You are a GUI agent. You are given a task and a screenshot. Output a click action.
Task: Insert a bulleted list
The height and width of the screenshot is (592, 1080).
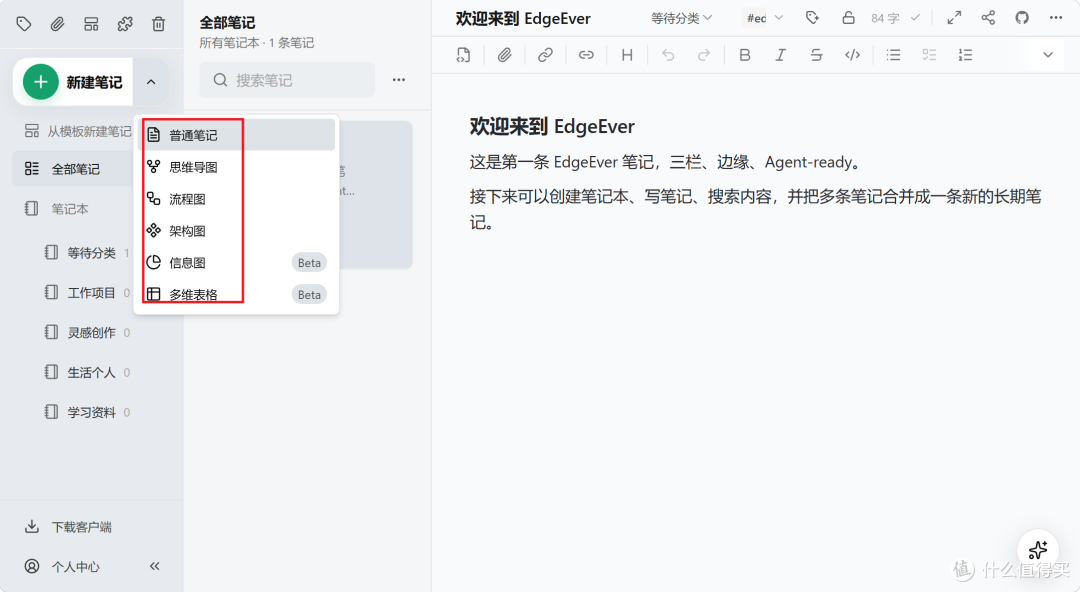coord(893,55)
